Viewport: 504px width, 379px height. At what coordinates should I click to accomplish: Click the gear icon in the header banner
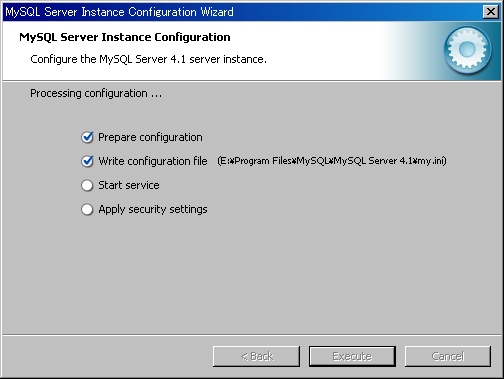pyautogui.click(x=467, y=50)
